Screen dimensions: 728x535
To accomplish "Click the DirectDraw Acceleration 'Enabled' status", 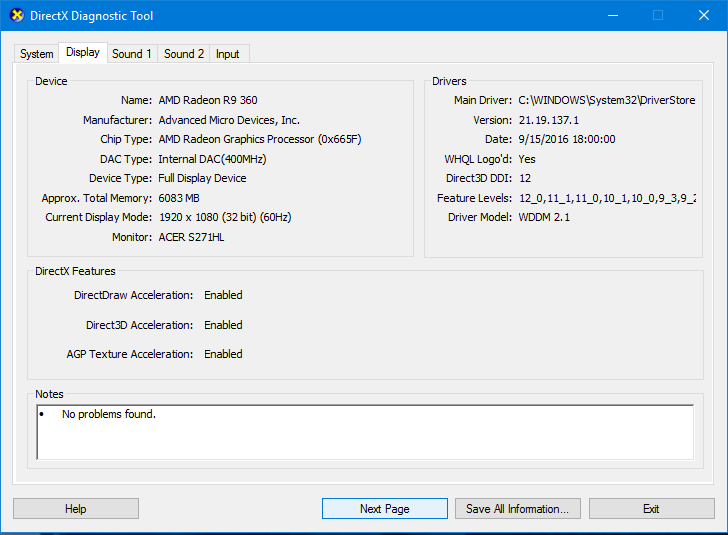I will coord(223,295).
